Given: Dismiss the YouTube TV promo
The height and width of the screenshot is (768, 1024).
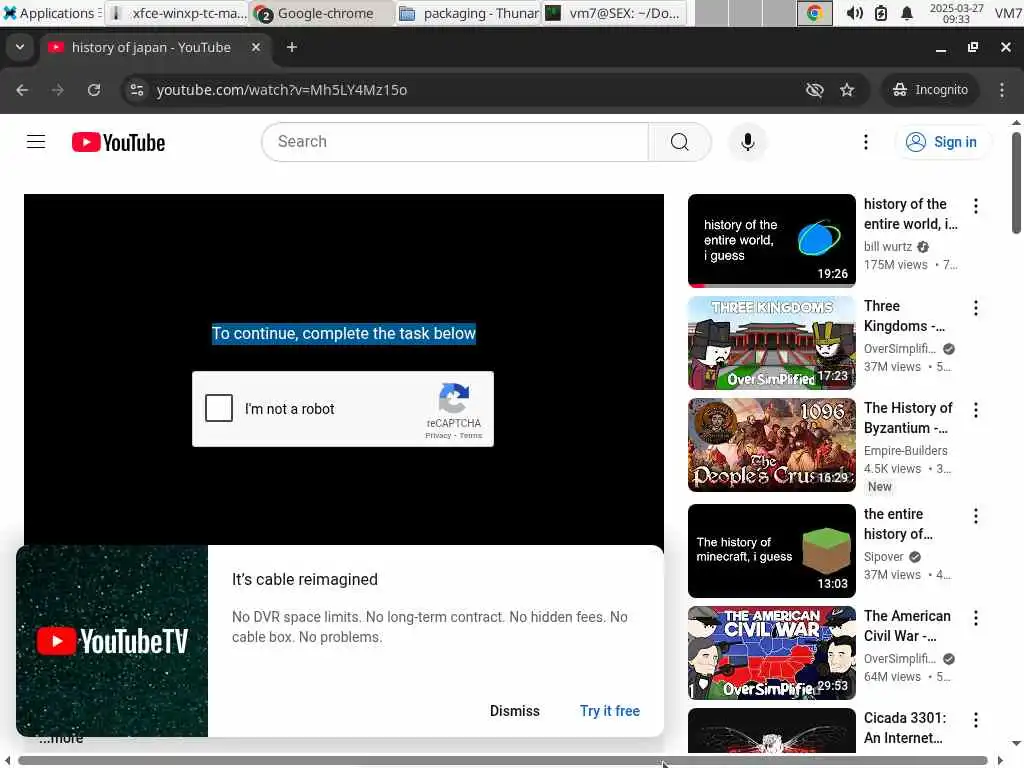Looking at the screenshot, I should (x=515, y=711).
